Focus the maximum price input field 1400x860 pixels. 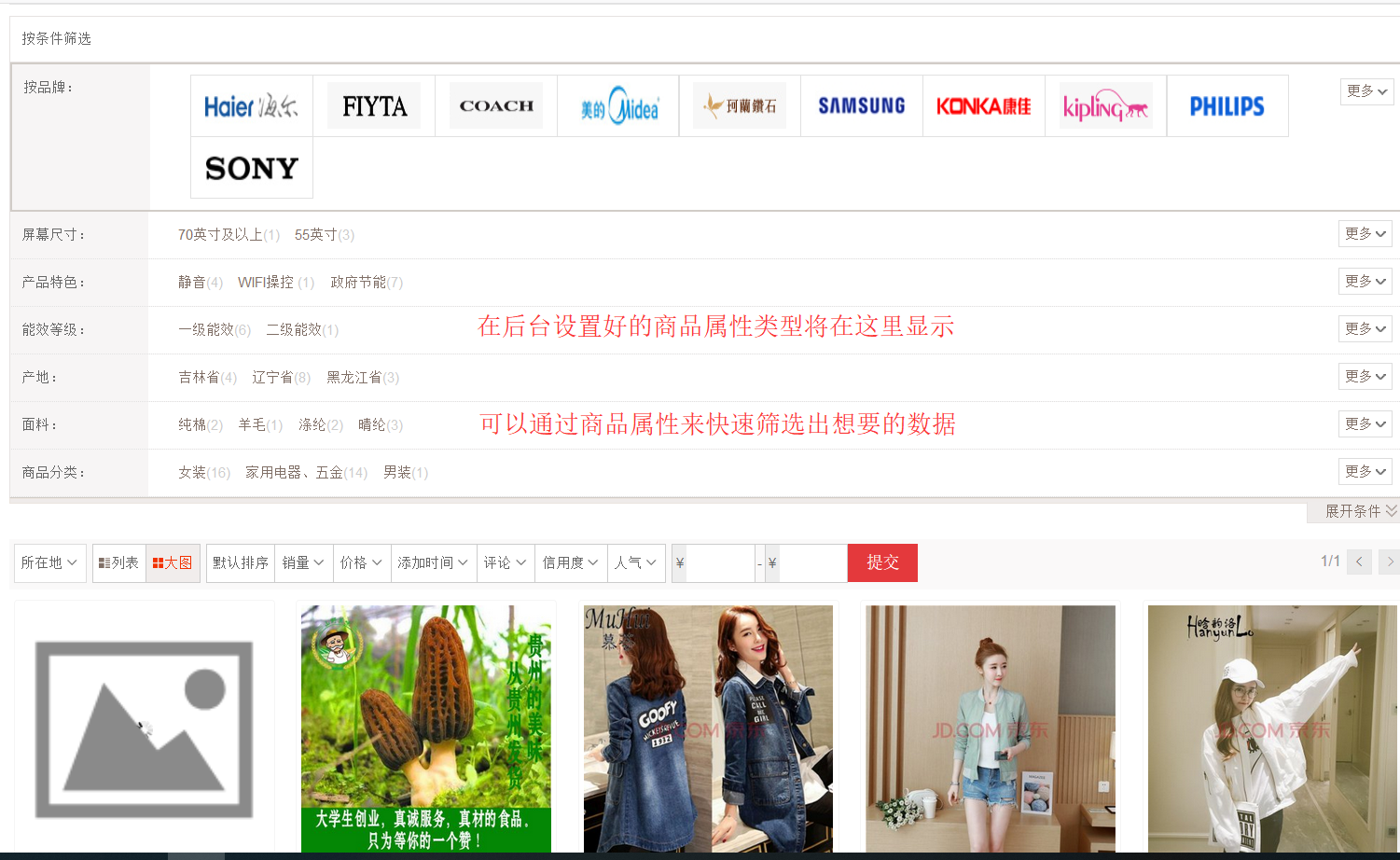pyautogui.click(x=812, y=563)
